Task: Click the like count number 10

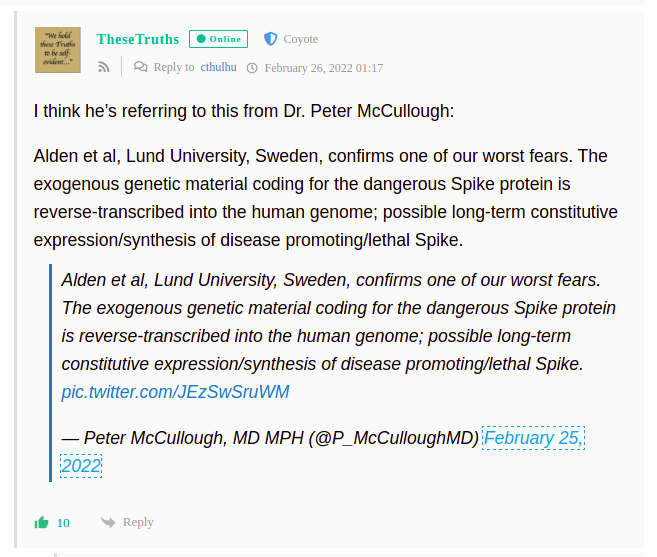Action: click(x=63, y=523)
